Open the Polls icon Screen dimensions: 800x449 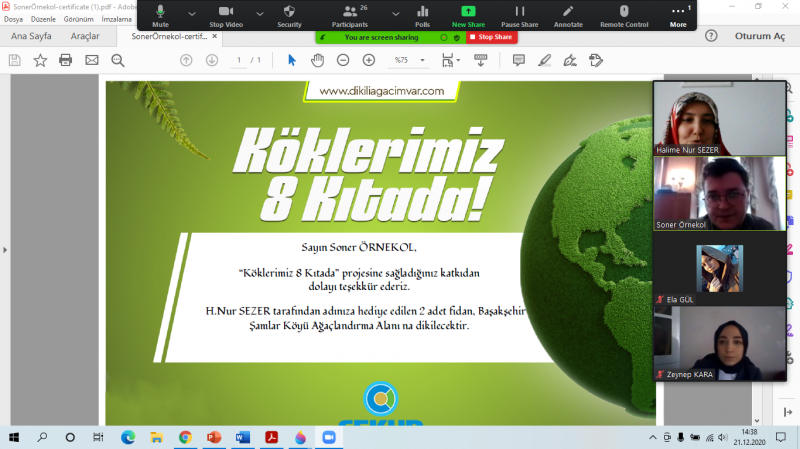click(x=420, y=14)
